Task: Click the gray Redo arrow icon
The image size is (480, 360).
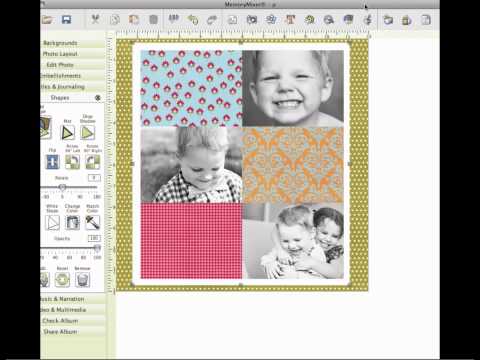Action: click(212, 20)
